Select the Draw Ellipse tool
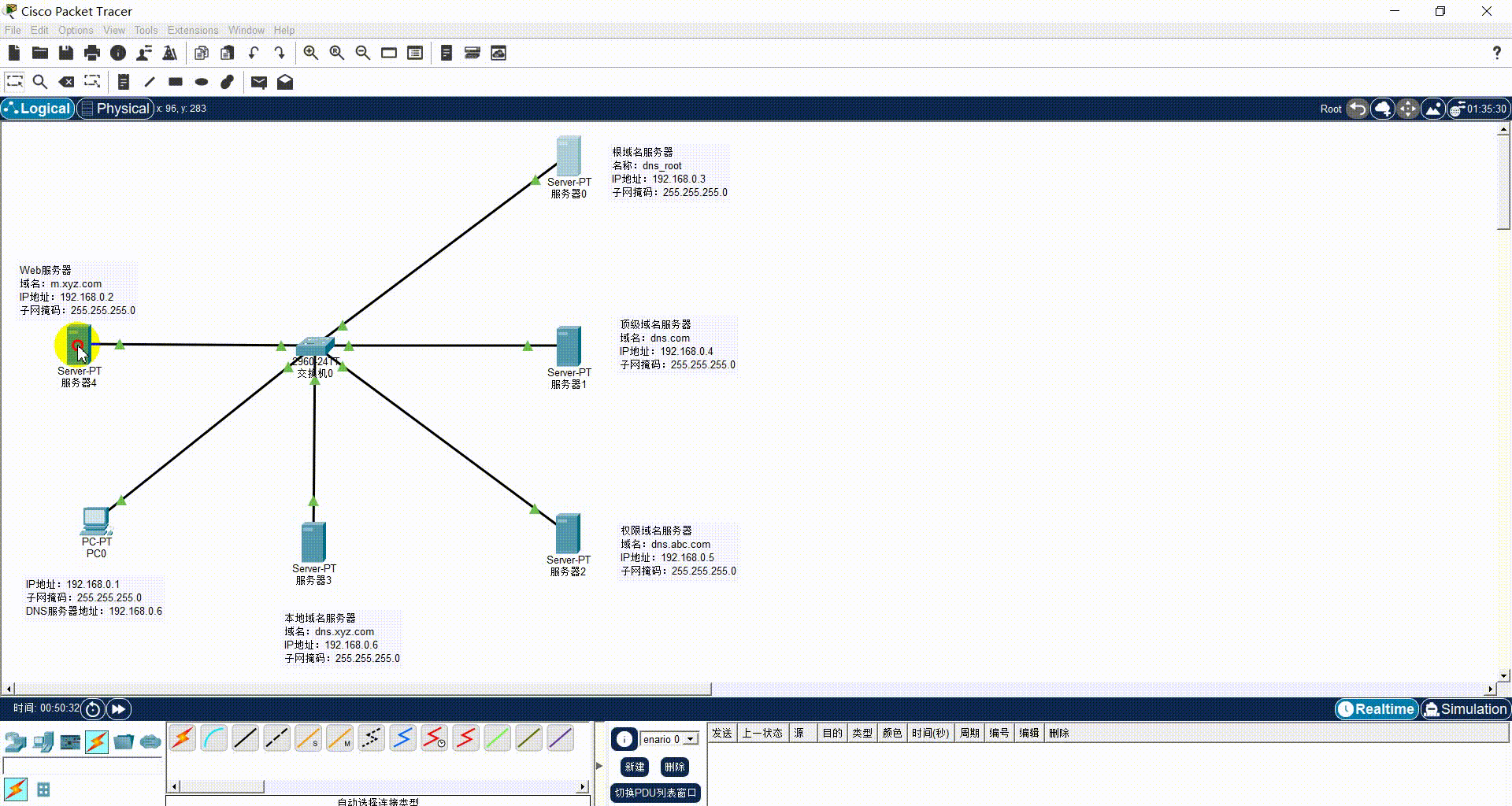 pyautogui.click(x=202, y=82)
